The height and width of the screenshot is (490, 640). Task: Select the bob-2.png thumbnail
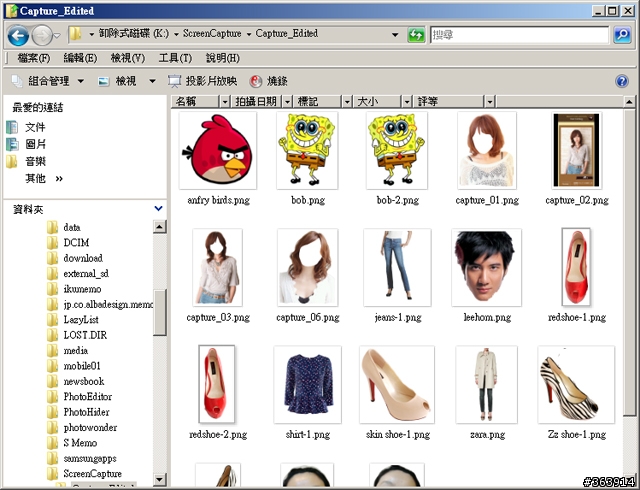[x=397, y=151]
